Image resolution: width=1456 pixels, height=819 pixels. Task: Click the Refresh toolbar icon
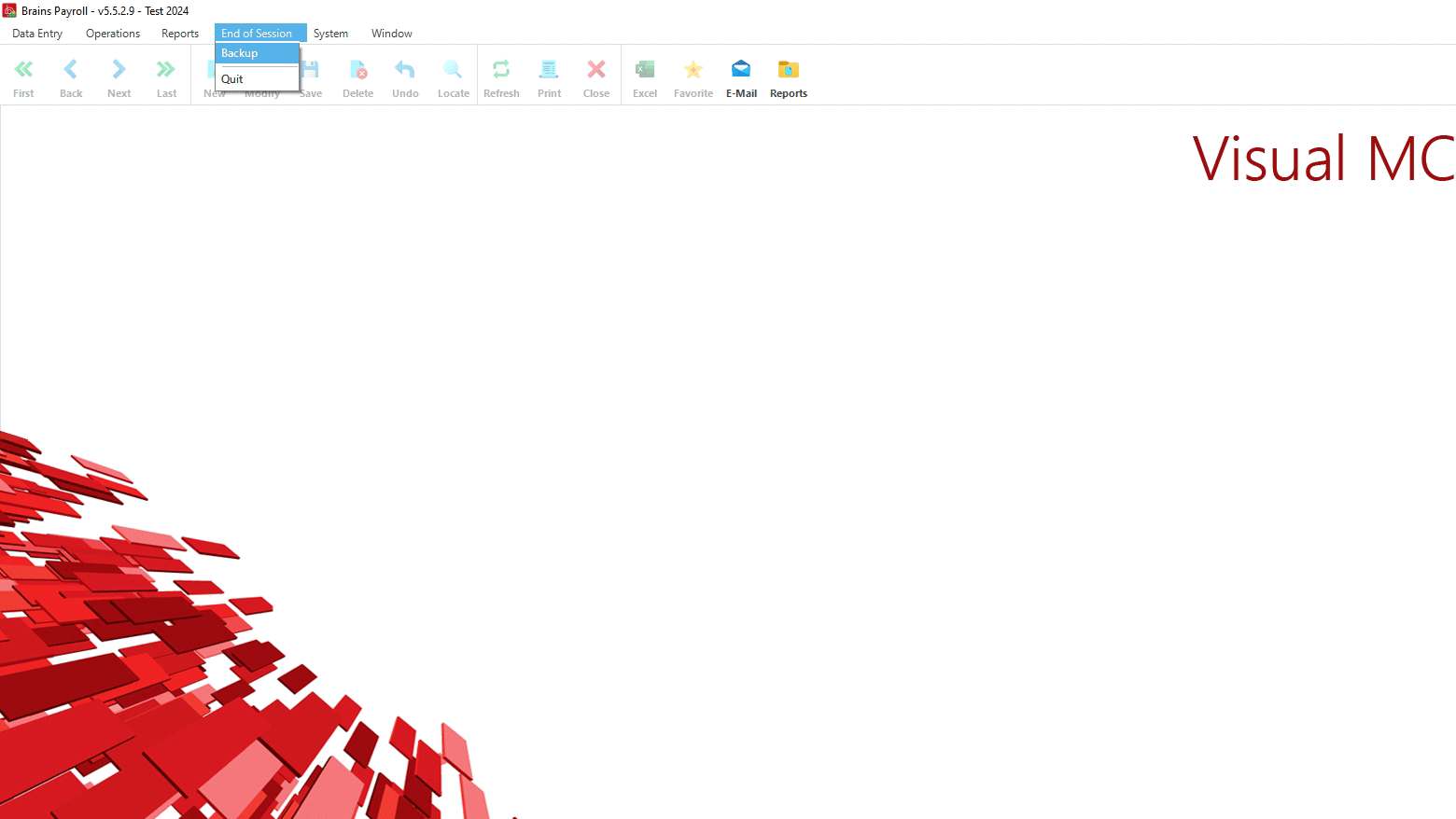tap(501, 69)
